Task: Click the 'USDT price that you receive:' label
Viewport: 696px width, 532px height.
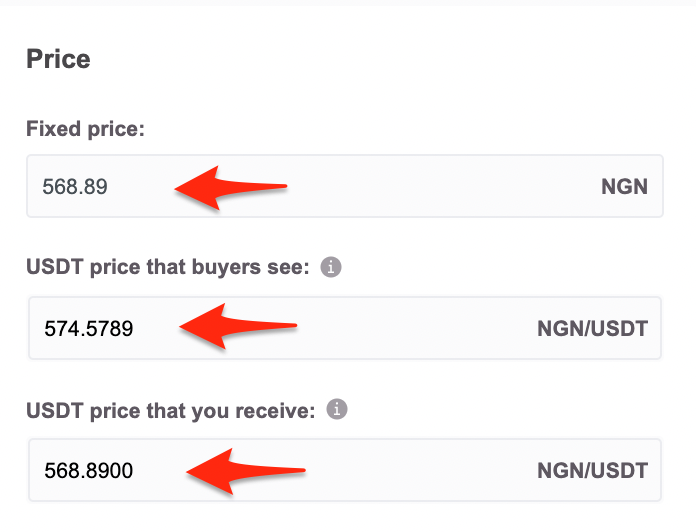Action: [x=171, y=410]
